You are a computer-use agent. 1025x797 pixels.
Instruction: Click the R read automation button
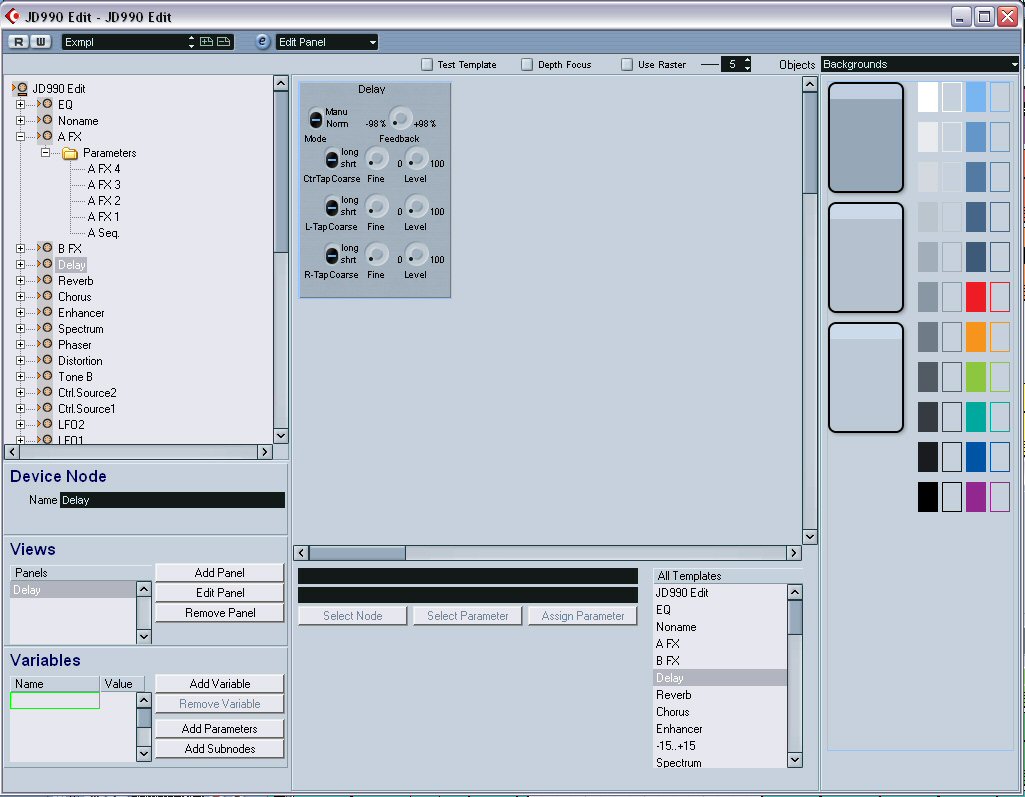click(18, 42)
